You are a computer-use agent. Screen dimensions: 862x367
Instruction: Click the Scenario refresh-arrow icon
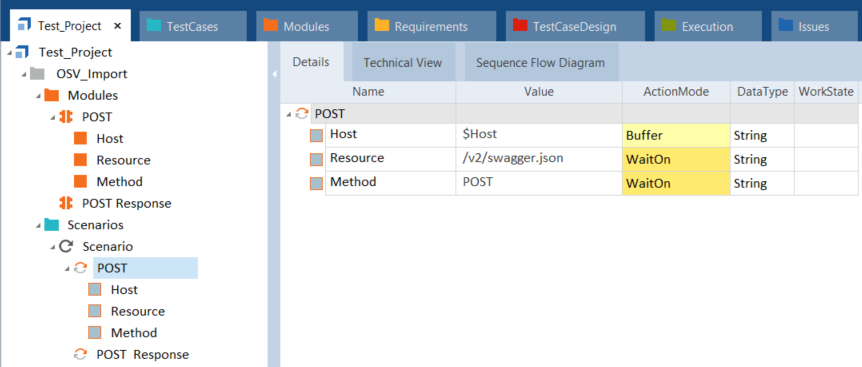click(x=66, y=246)
